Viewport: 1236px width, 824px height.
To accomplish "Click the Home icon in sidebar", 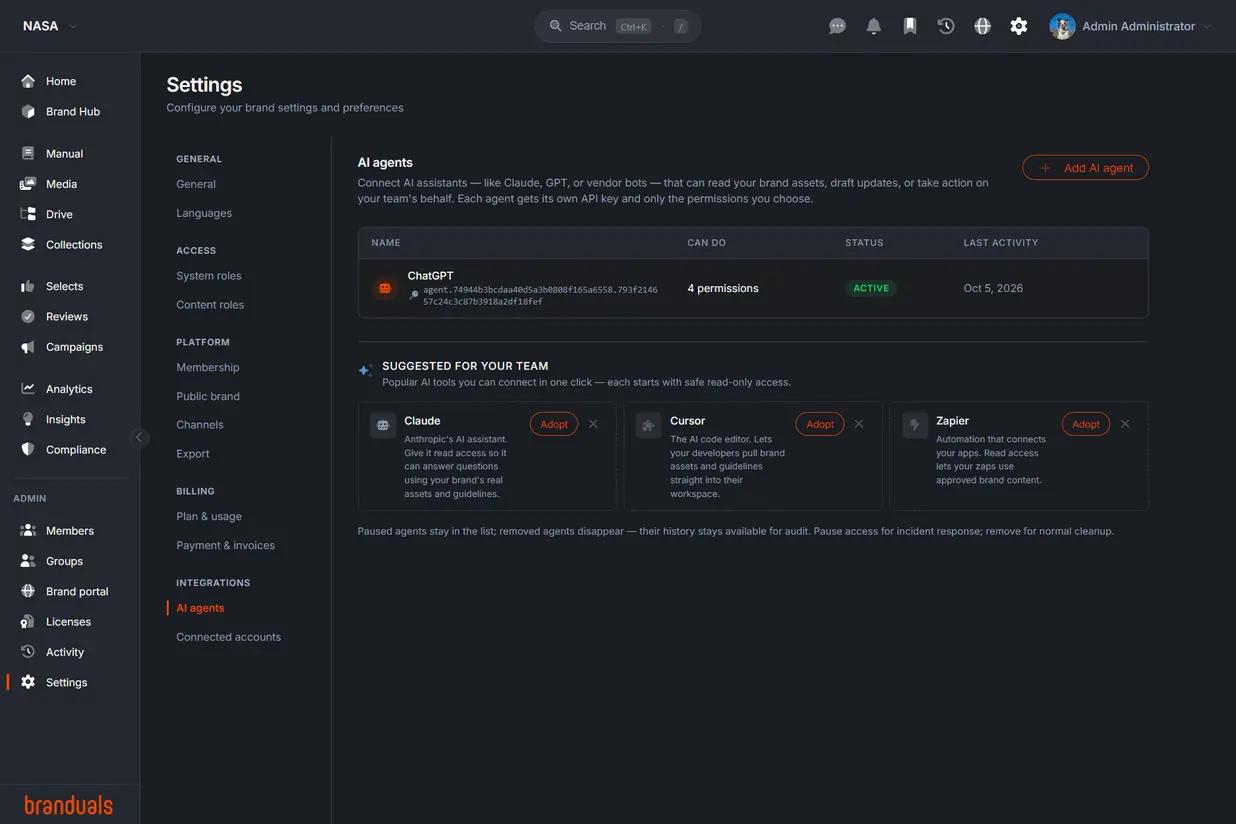I will click(x=28, y=81).
